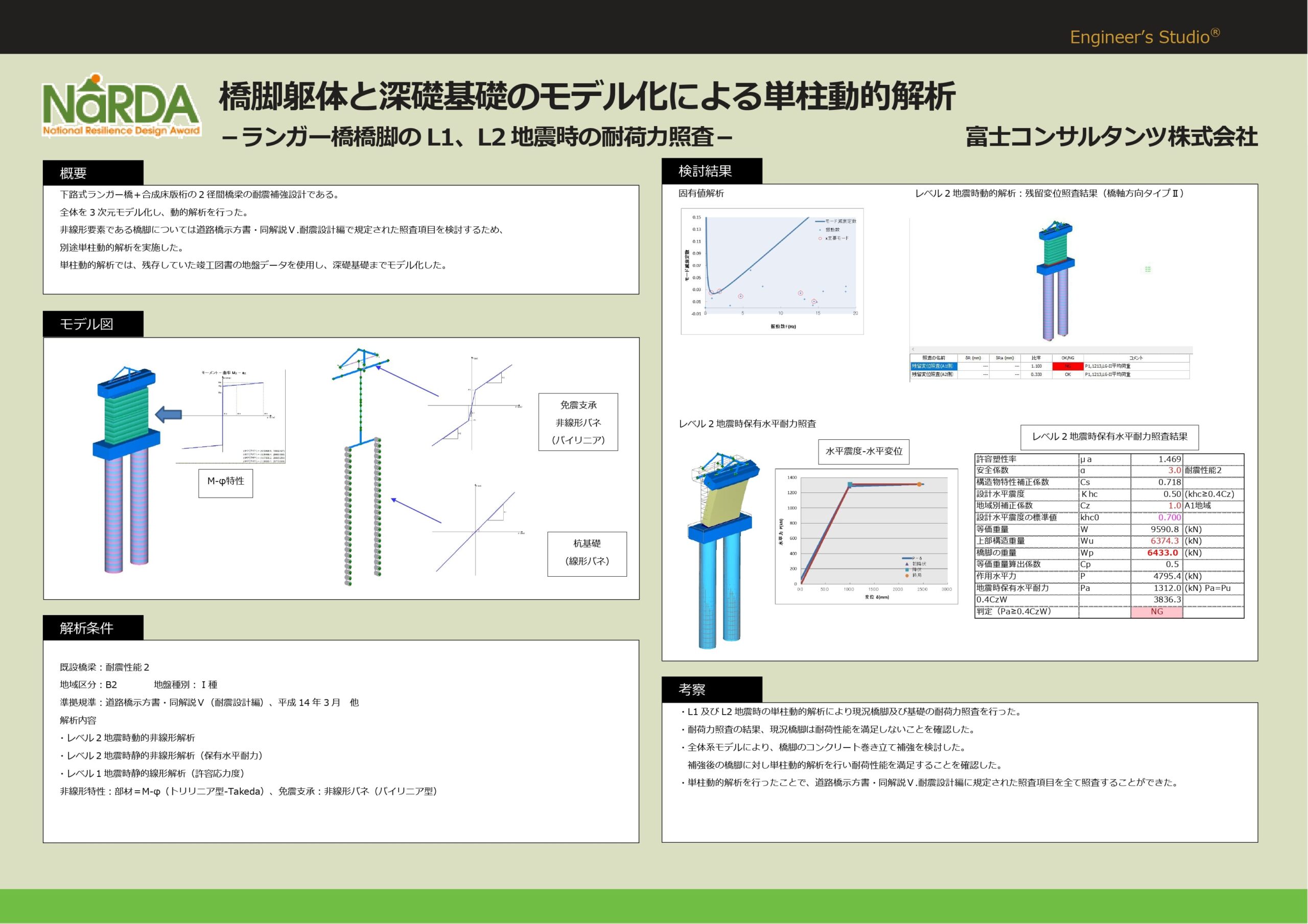Click the NaRDA award logo
The height and width of the screenshot is (924, 1308).
[x=121, y=105]
